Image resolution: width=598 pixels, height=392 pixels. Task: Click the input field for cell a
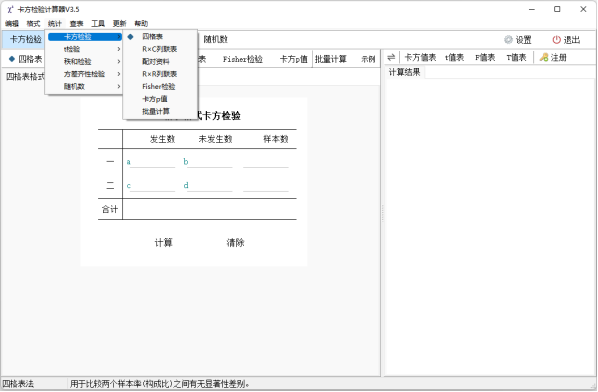point(152,162)
